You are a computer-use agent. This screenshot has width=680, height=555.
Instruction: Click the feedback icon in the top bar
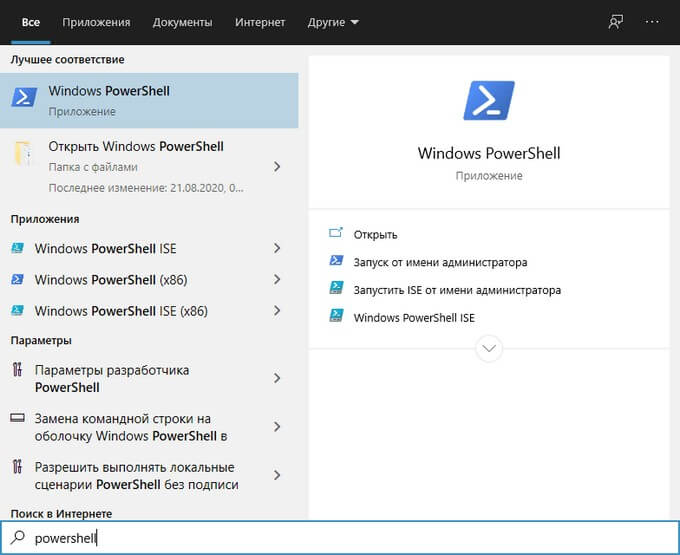pos(616,22)
